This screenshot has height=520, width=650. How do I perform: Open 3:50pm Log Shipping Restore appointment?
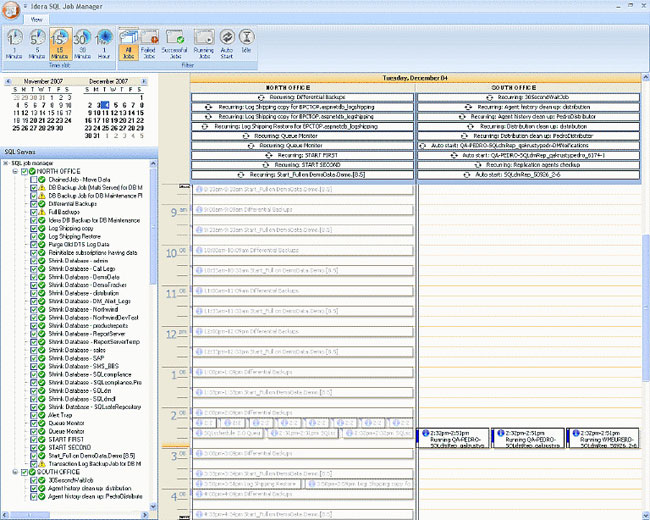[x=248, y=484]
